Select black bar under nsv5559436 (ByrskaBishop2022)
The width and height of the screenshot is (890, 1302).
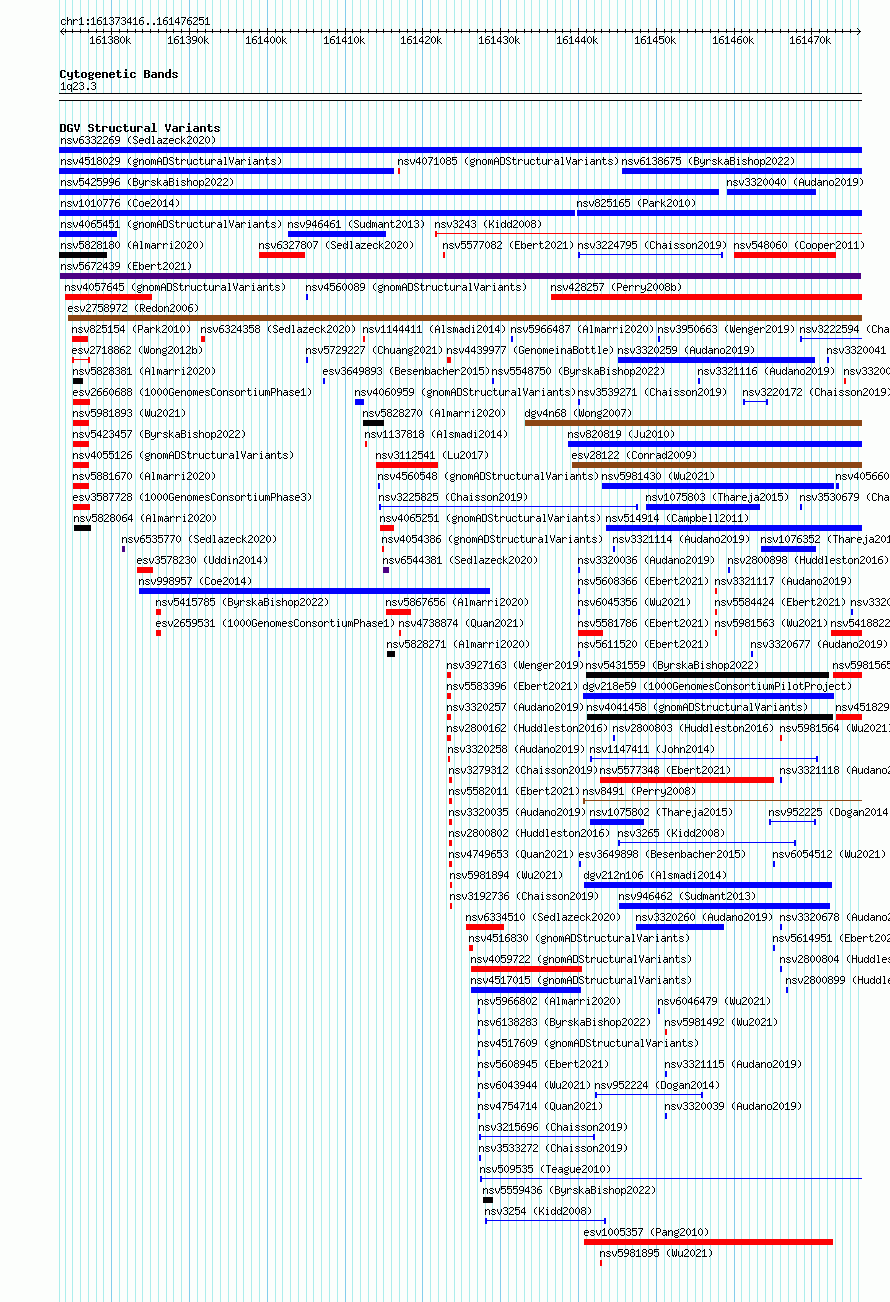(x=488, y=1200)
